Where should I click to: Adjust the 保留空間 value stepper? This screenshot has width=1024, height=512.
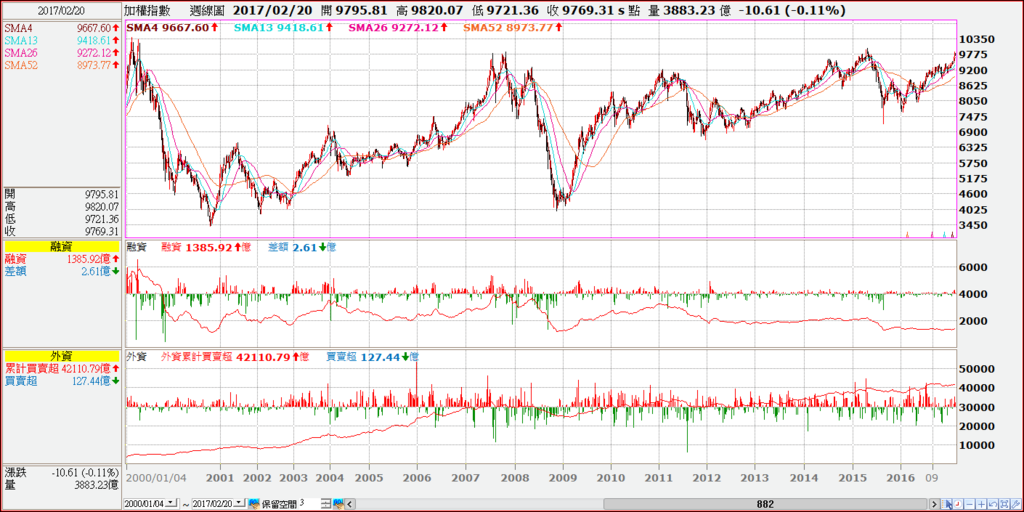pos(326,504)
